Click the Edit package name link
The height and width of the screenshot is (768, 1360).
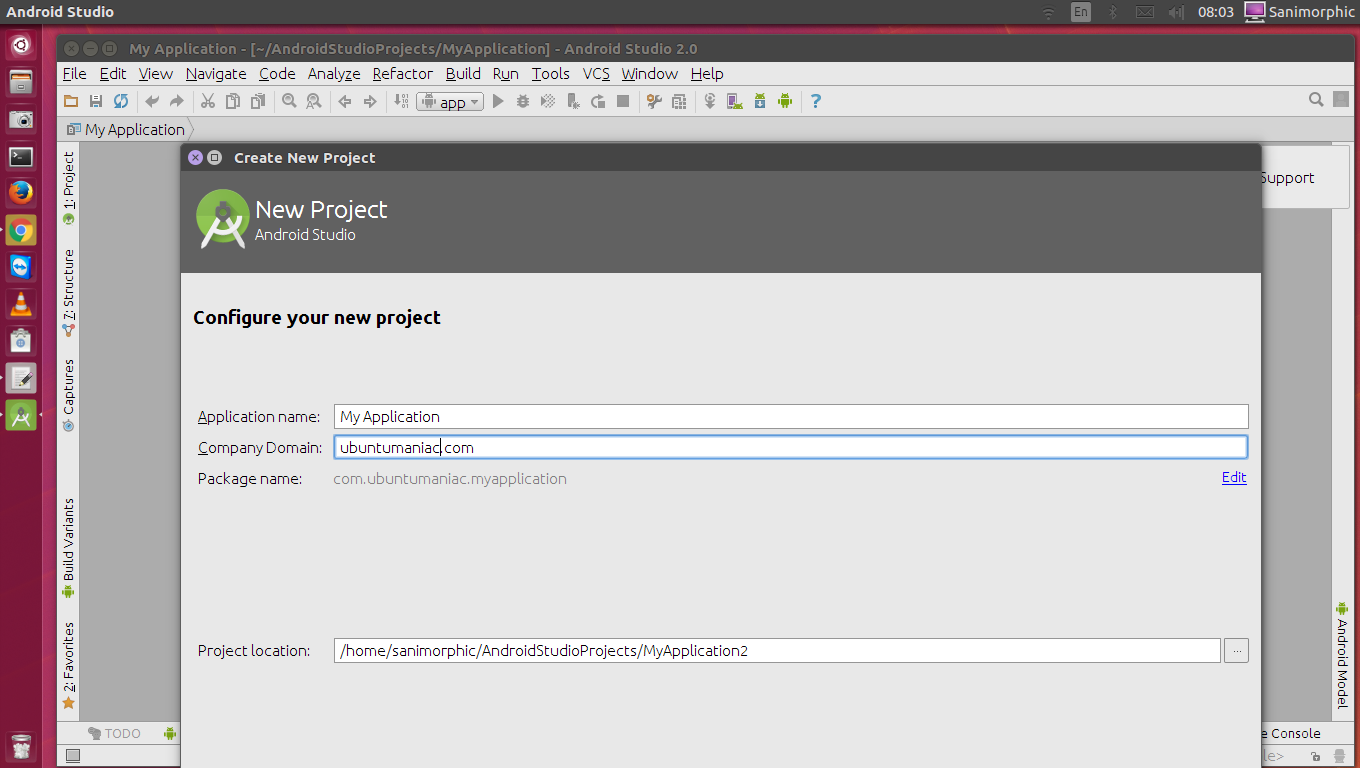tap(1234, 478)
